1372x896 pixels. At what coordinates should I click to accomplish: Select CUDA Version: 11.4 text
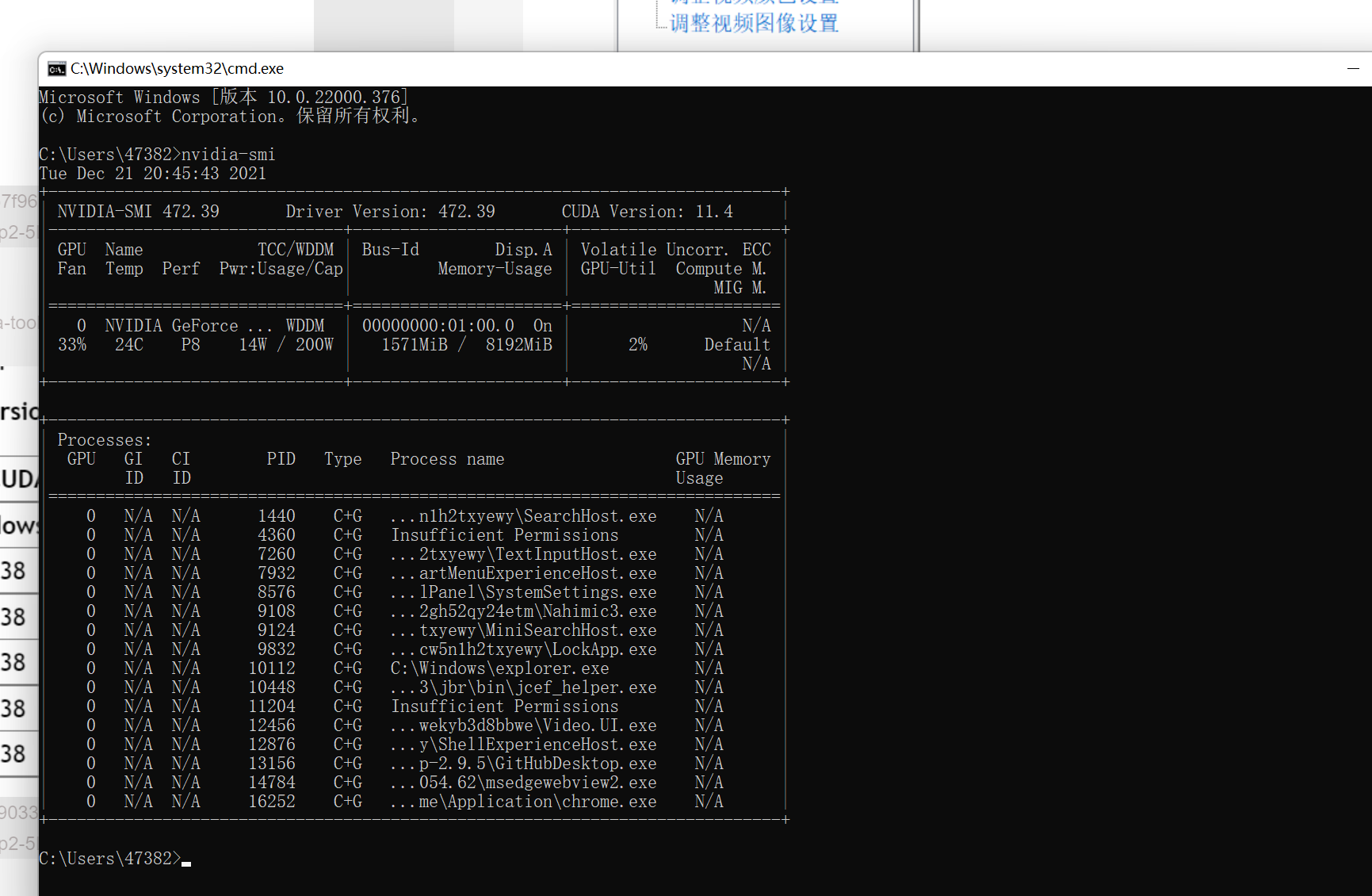click(x=647, y=212)
